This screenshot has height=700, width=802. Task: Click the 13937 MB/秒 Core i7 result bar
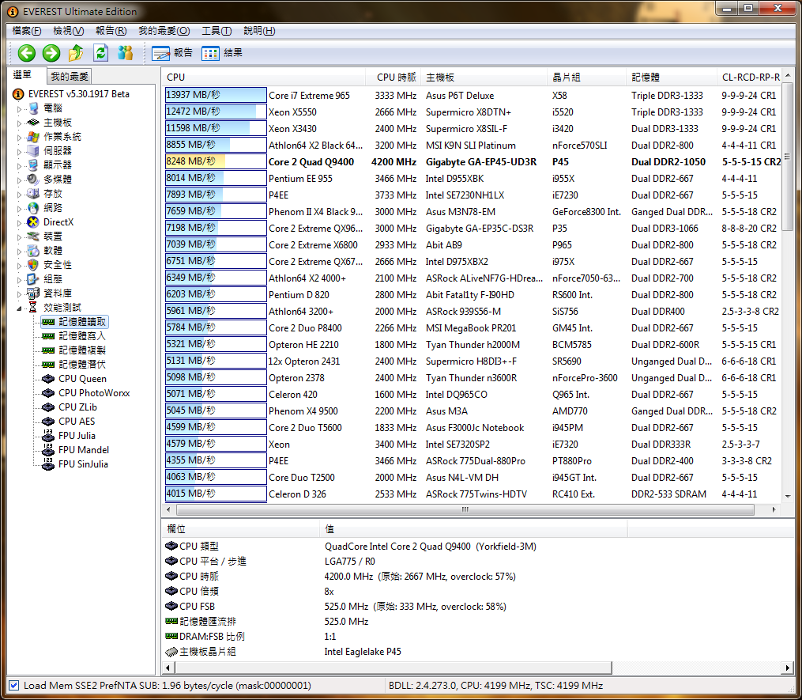pos(215,95)
